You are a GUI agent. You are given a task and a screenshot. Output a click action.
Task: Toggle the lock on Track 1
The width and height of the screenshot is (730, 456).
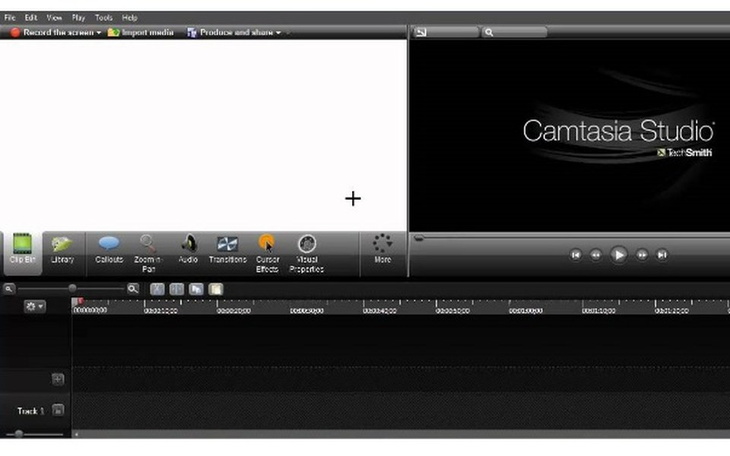tap(58, 410)
